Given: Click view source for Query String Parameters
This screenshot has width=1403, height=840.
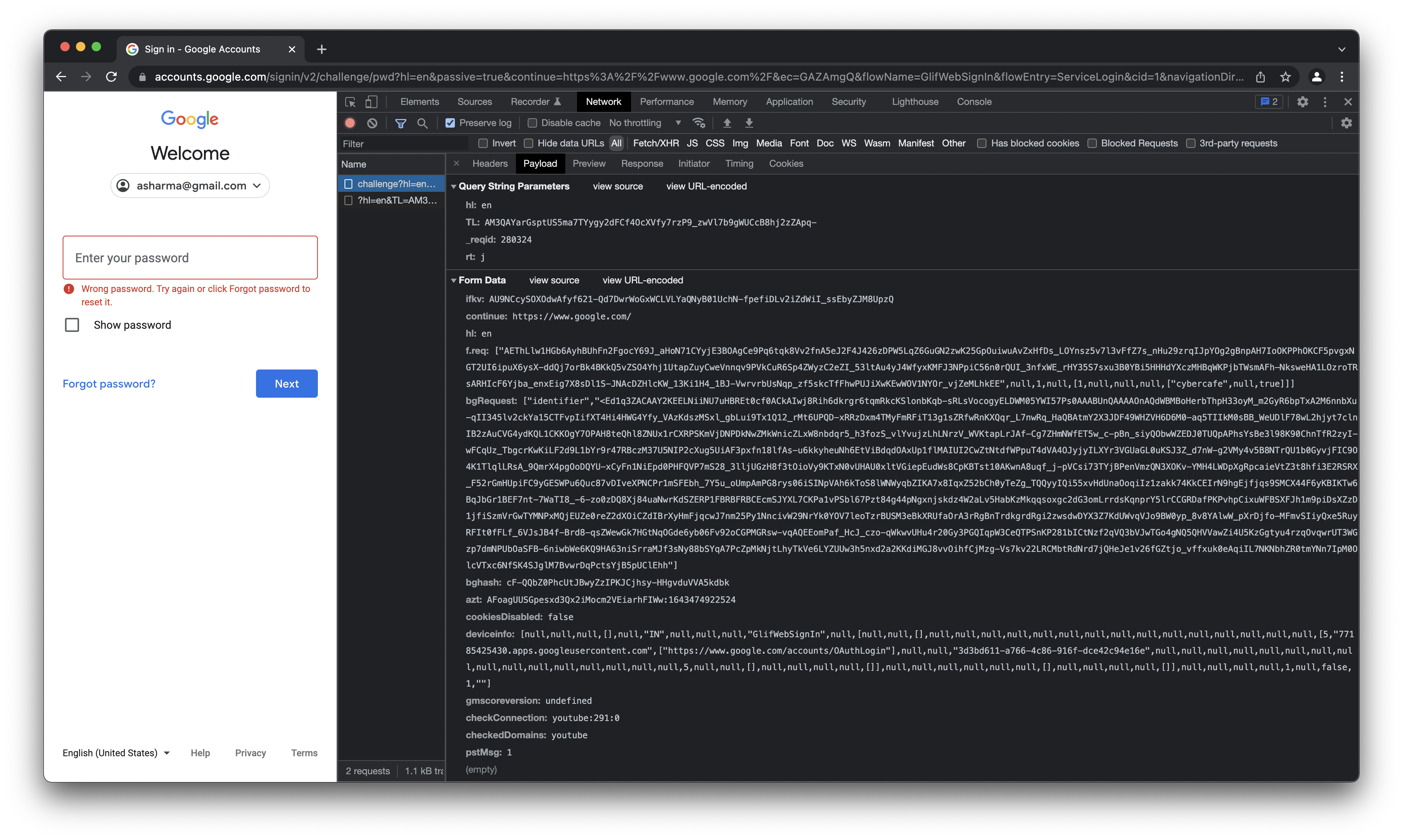Looking at the screenshot, I should click(617, 186).
